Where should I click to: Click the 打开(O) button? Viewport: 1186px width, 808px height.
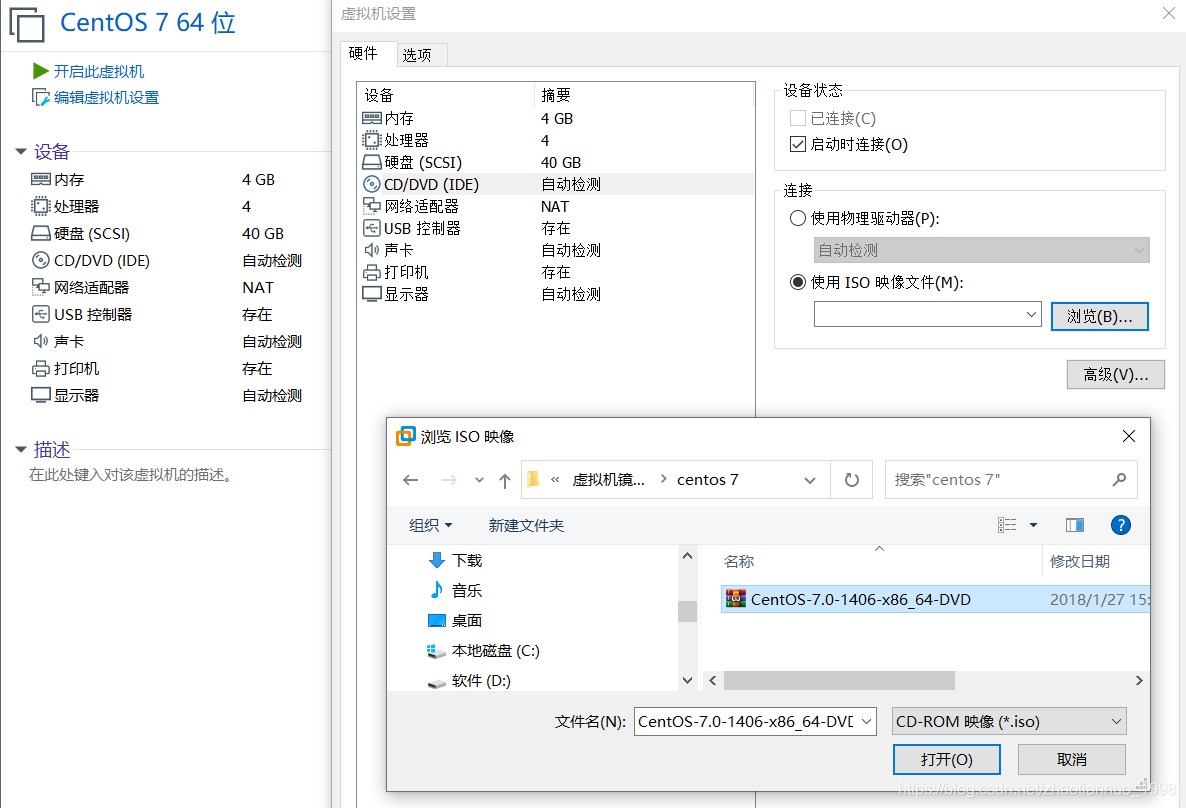(x=946, y=759)
